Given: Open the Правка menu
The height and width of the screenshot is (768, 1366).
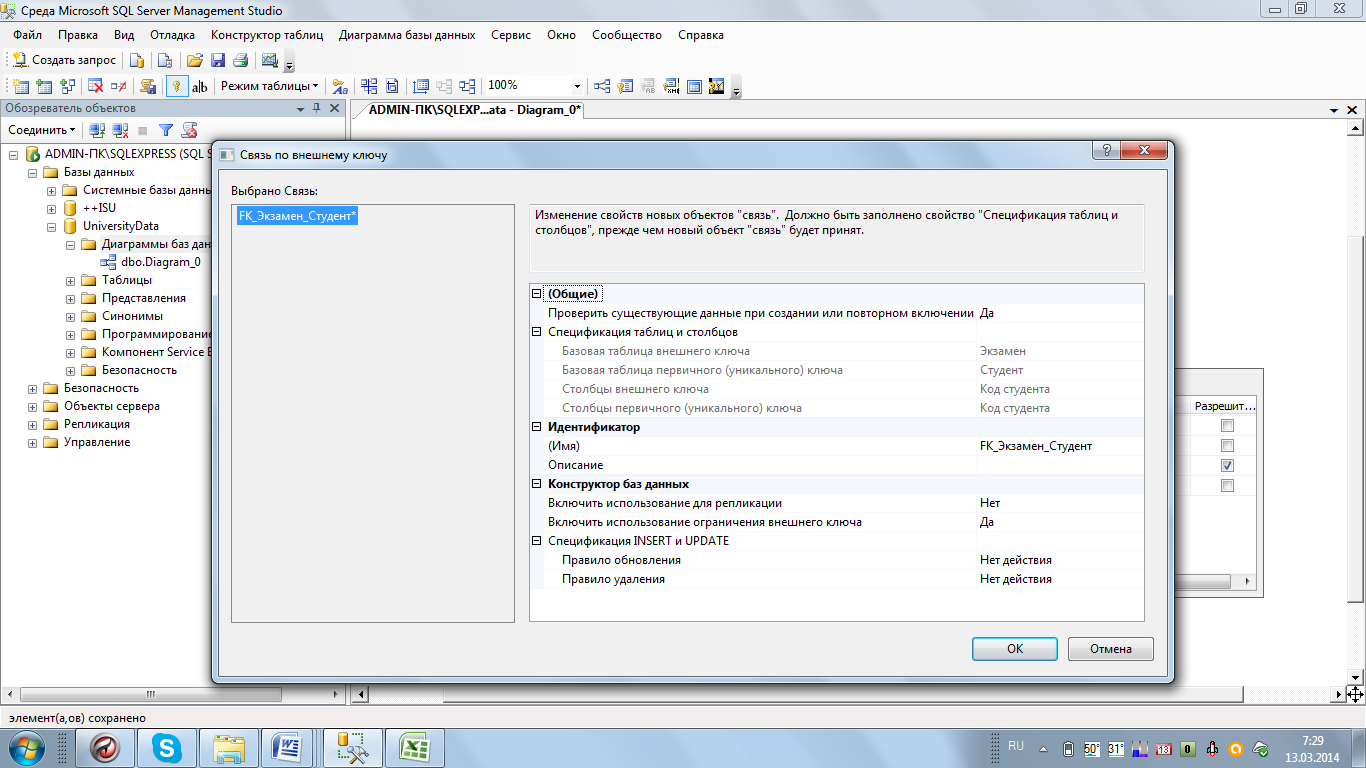Looking at the screenshot, I should [x=78, y=35].
